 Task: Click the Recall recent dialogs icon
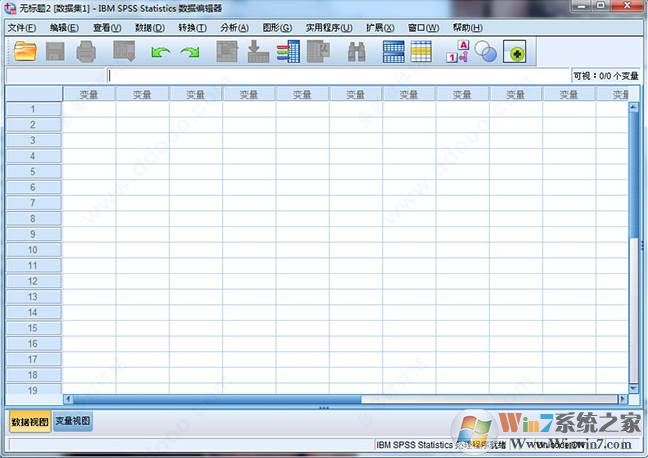click(x=124, y=51)
